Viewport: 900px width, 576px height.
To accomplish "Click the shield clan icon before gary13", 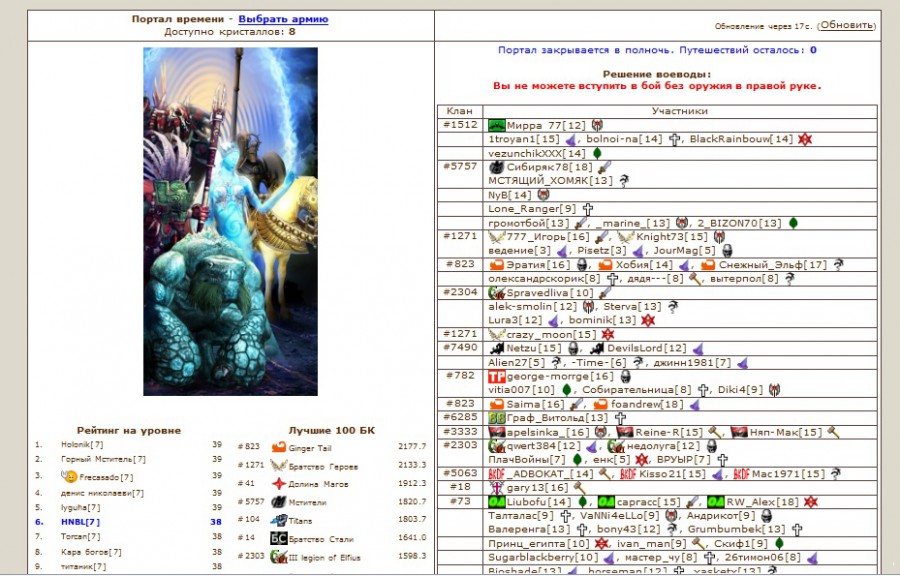I will coord(496,488).
